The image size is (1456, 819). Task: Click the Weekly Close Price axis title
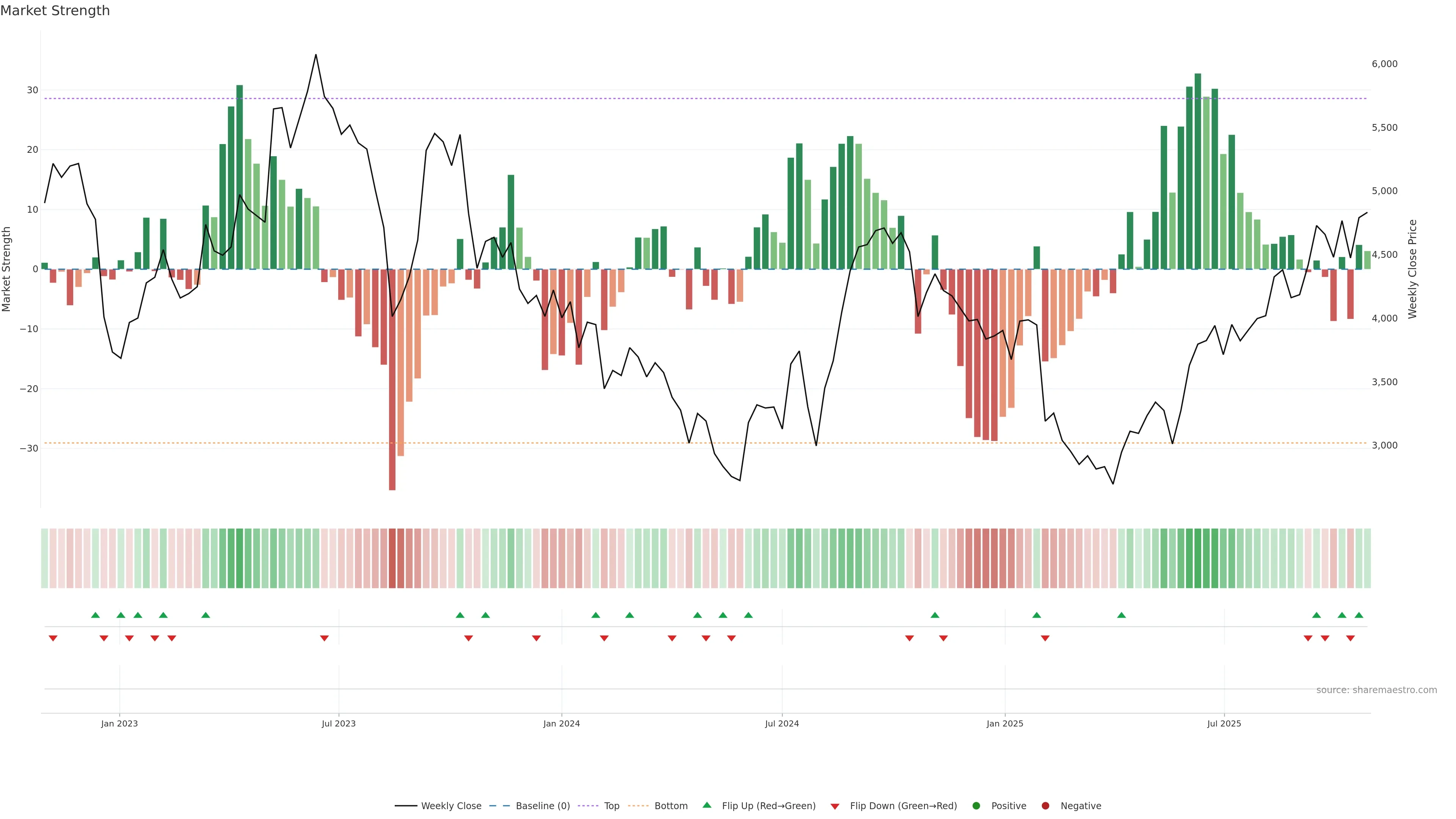pyautogui.click(x=1412, y=269)
